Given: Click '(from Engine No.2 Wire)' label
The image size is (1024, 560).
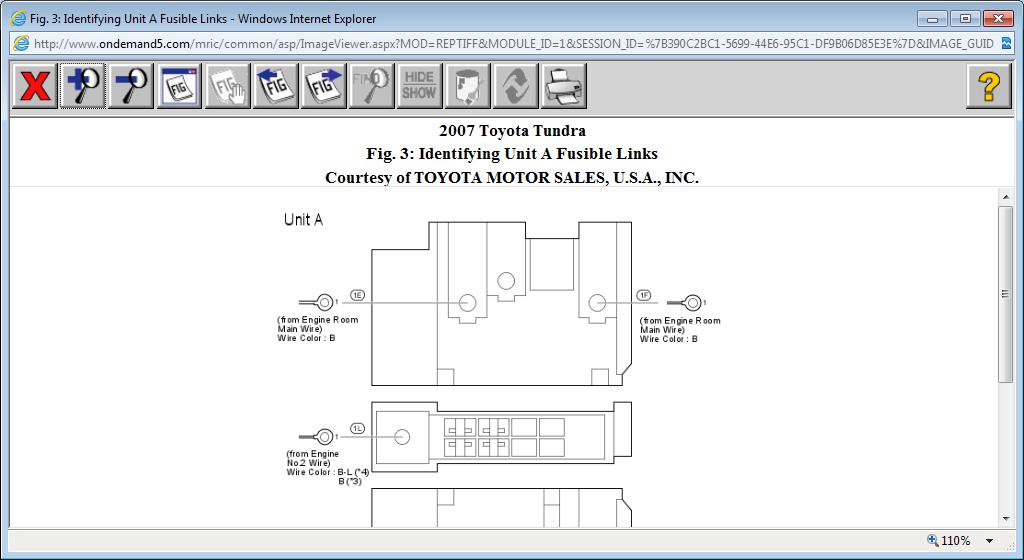Looking at the screenshot, I should coord(313,459).
